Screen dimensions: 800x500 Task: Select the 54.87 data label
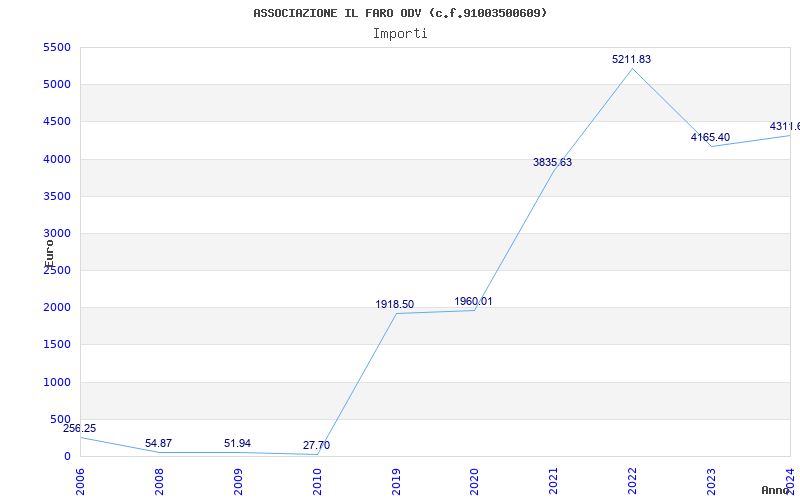coord(158,443)
